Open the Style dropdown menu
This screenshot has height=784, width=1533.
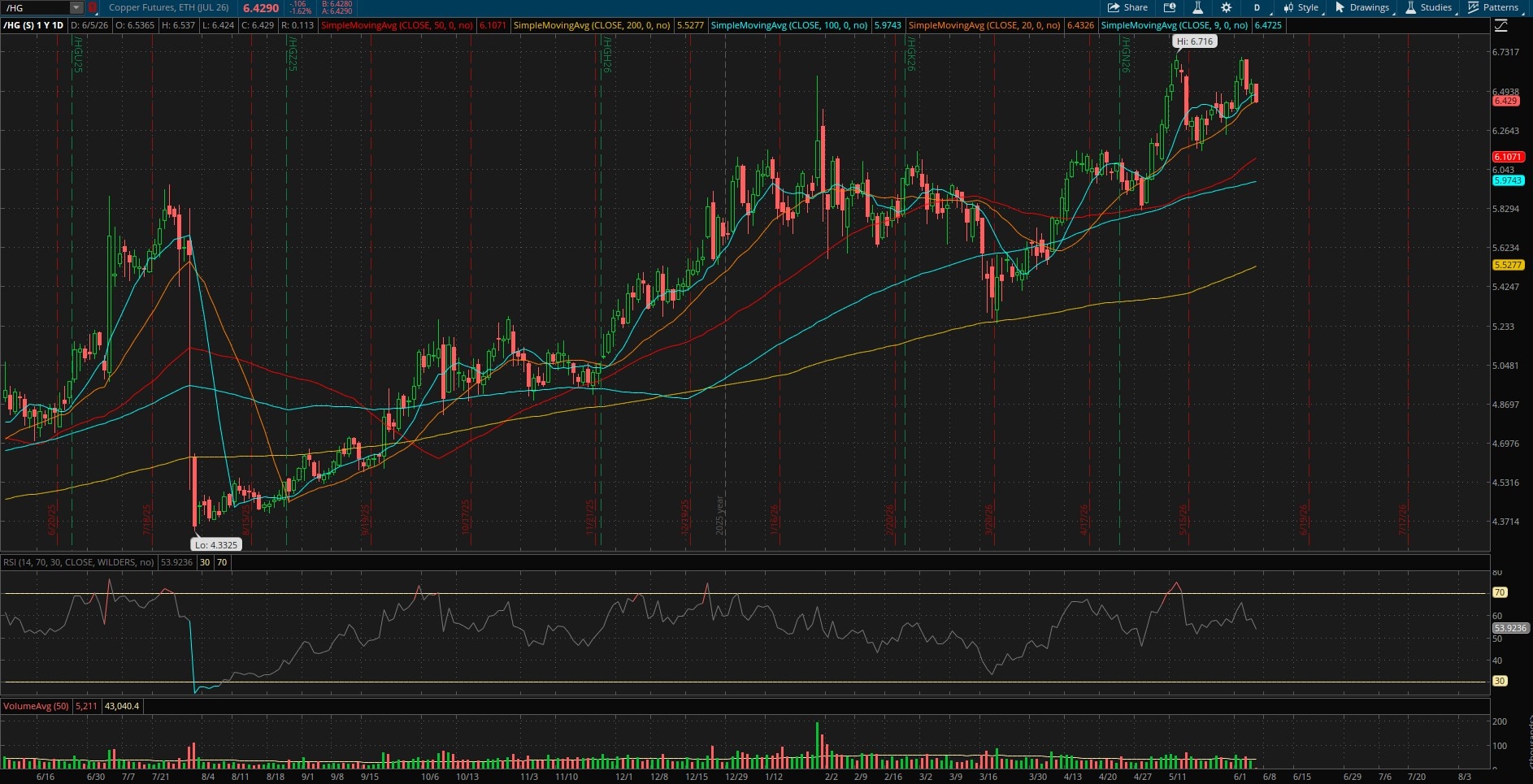pos(1301,7)
